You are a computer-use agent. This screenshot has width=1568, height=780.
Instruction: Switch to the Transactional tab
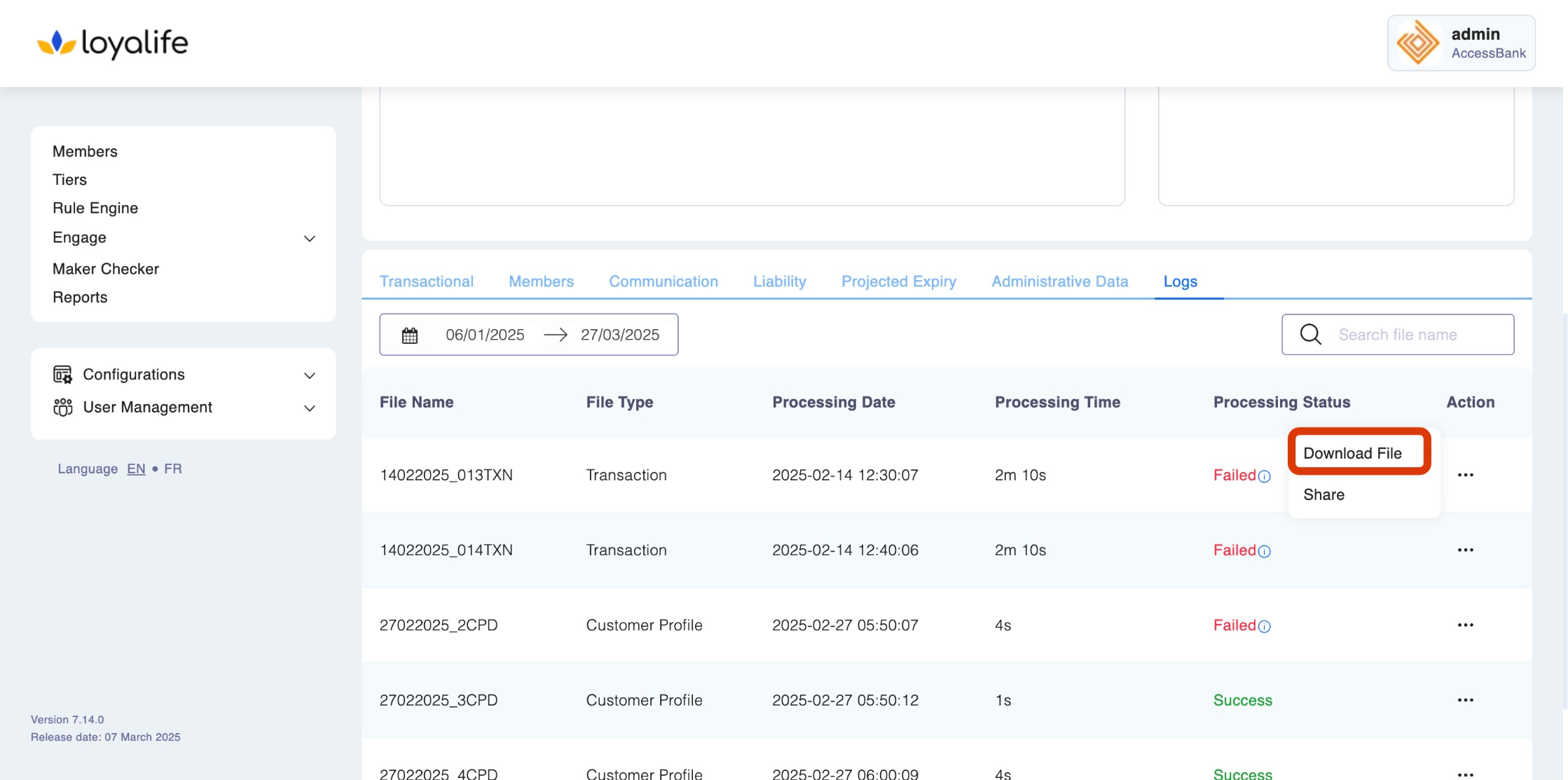(x=426, y=281)
